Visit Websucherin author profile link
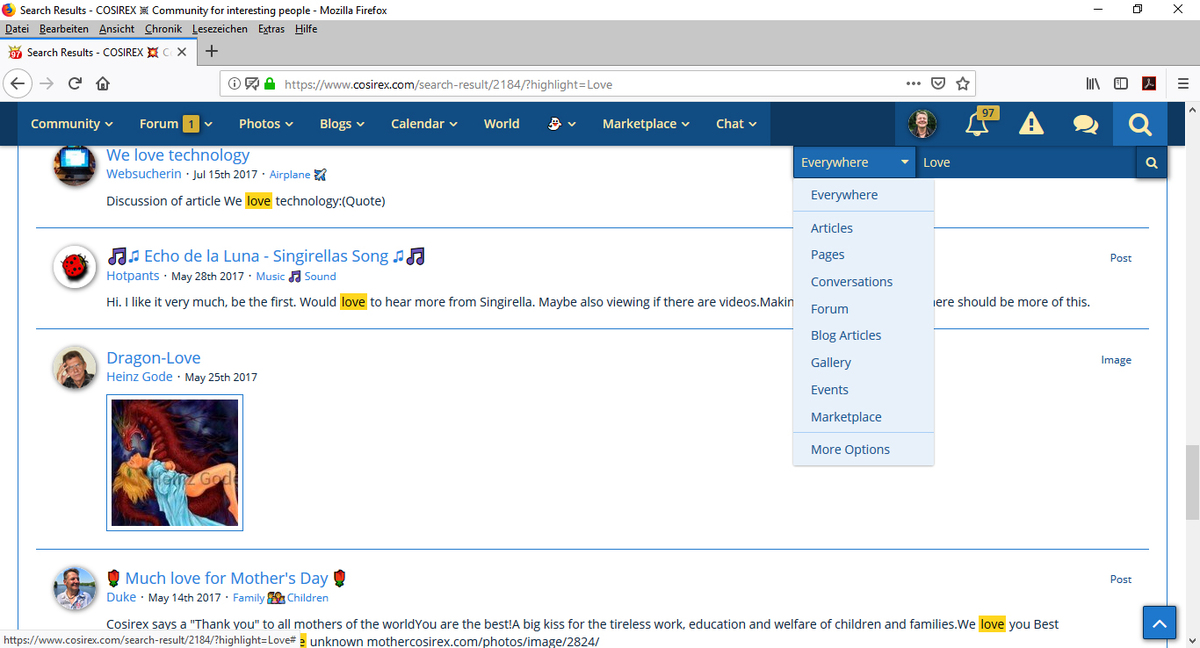This screenshot has height=648, width=1200. click(x=144, y=174)
